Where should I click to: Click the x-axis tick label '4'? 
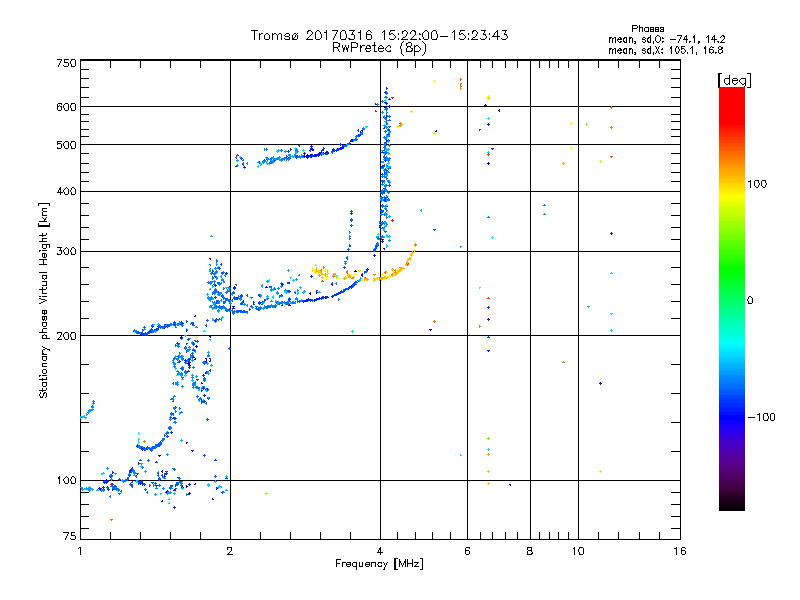click(380, 551)
